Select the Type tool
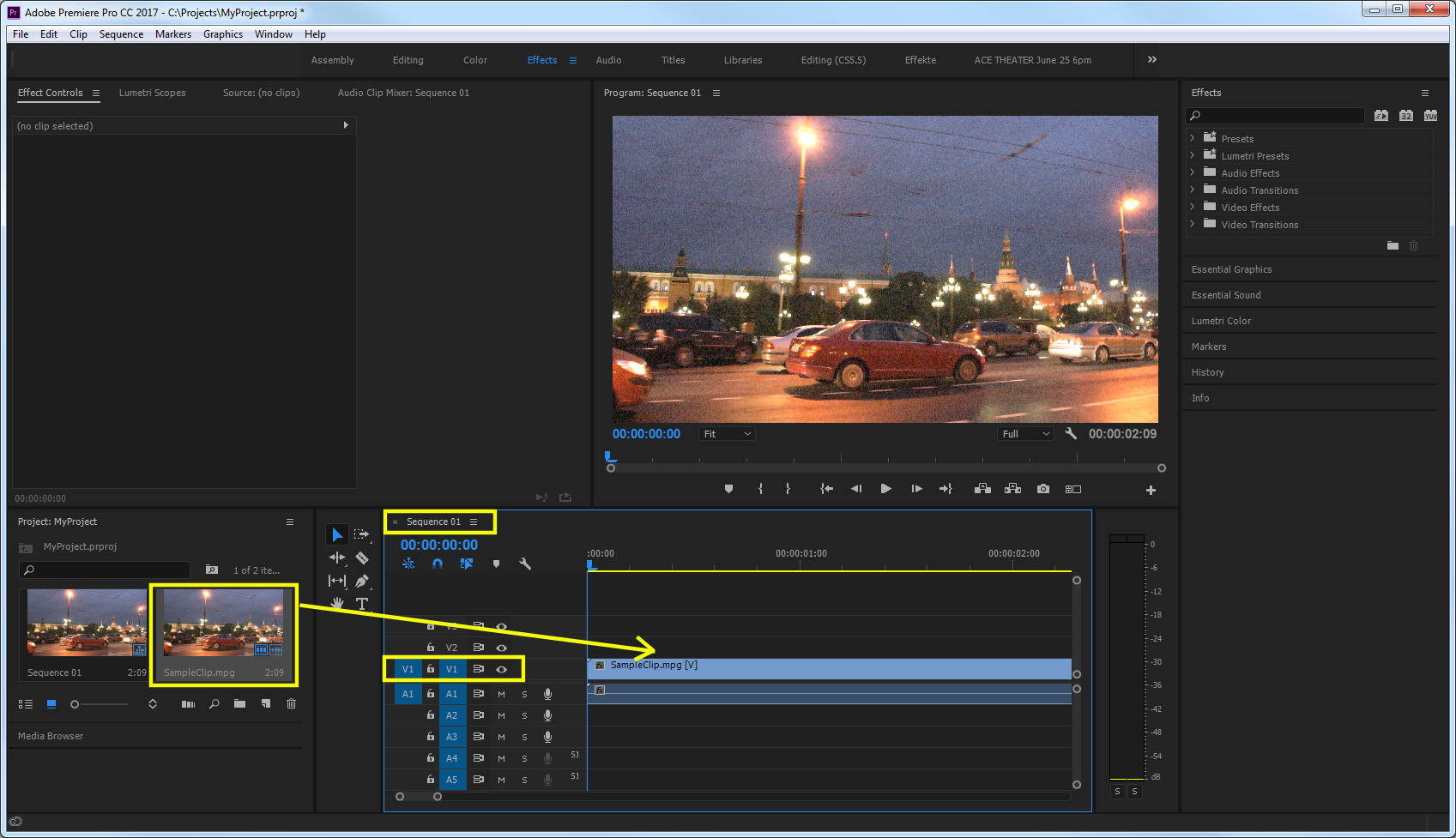Screen dimensions: 1456x838 (363, 604)
